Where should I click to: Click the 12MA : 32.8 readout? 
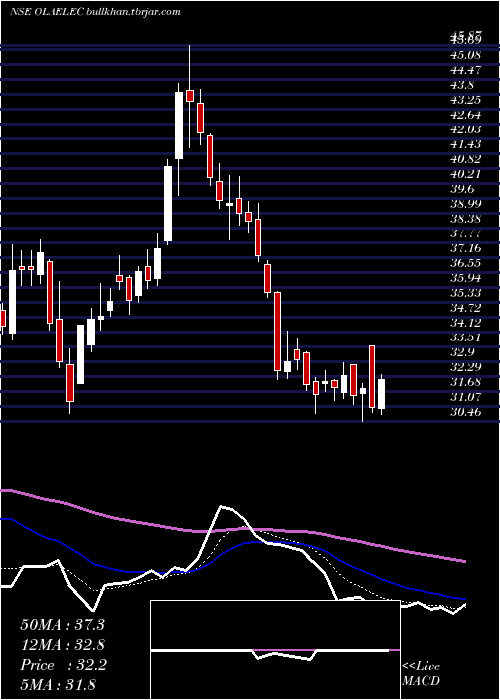click(x=63, y=645)
